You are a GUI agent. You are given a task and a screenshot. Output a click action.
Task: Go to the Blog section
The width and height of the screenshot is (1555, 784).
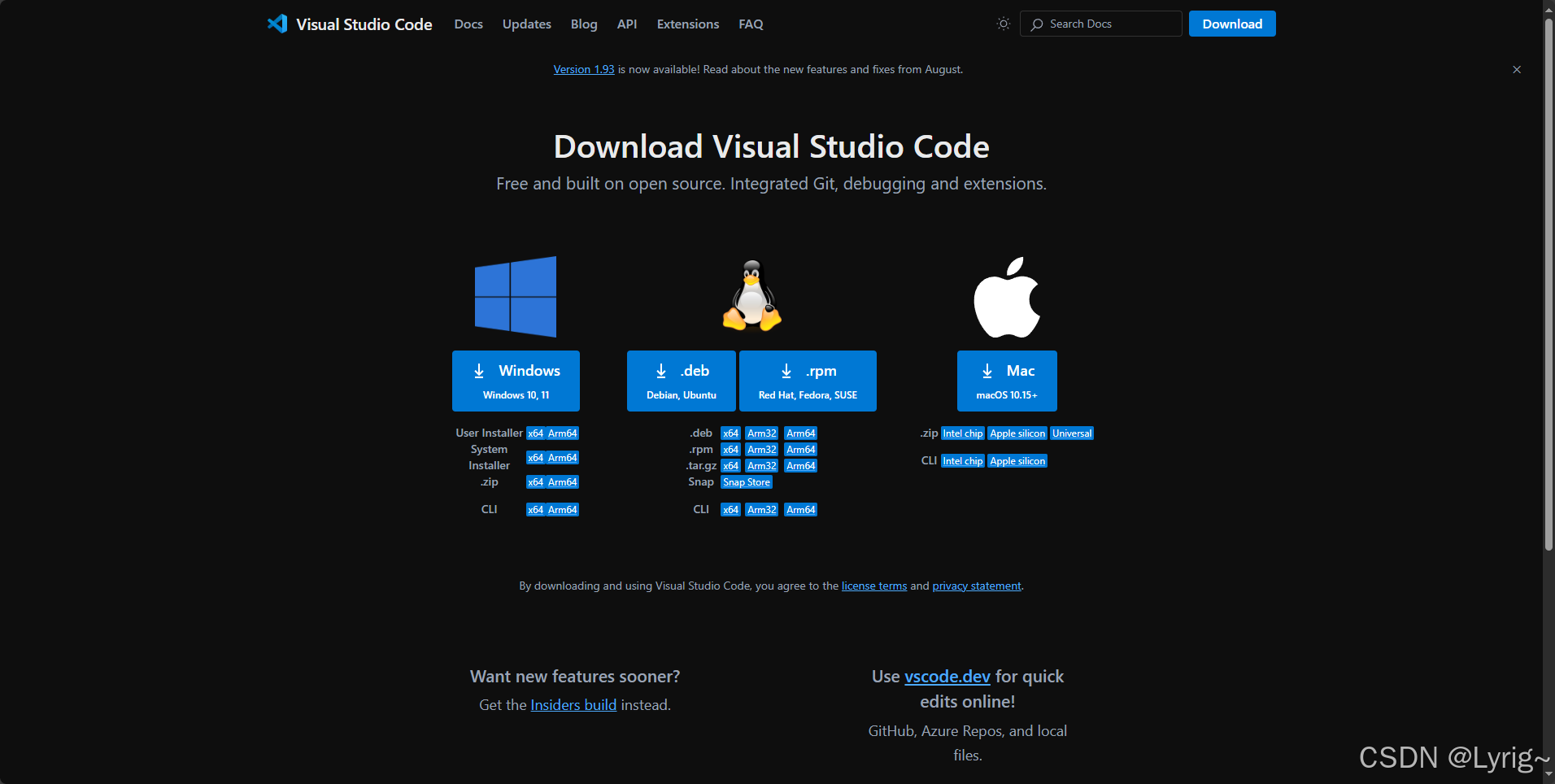[x=584, y=24]
